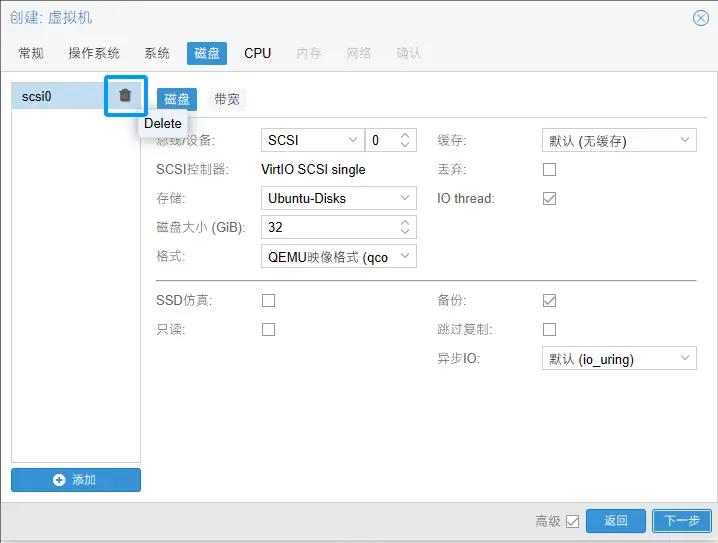
Task: Increase the device number stepper
Action: click(x=405, y=136)
